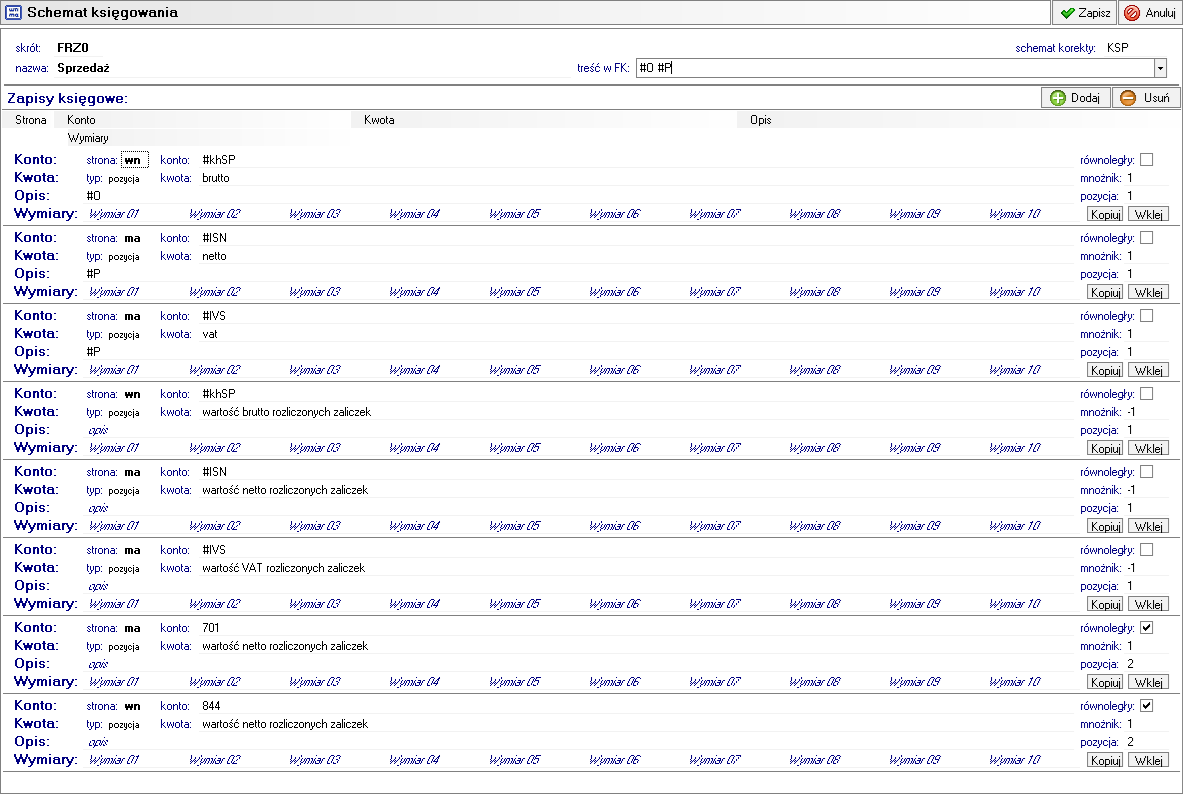1183x794 pixels.
Task: Click the orange minus Usuń icon
Action: tap(1128, 98)
